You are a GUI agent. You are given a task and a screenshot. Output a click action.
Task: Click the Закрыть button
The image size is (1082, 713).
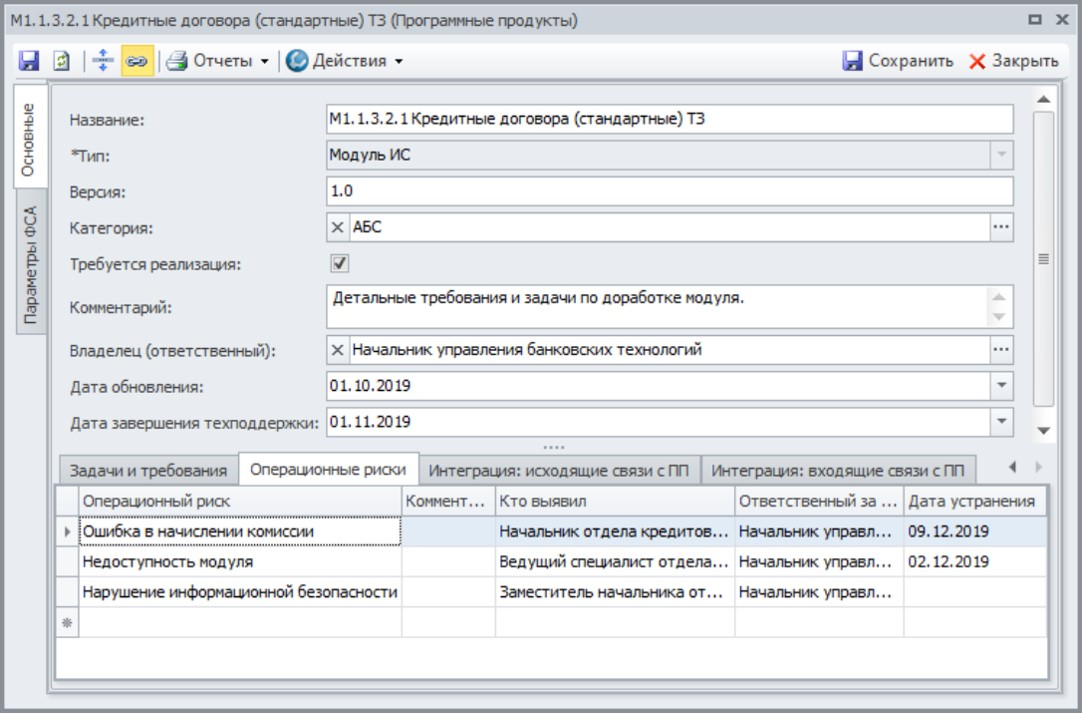pyautogui.click(x=1013, y=61)
